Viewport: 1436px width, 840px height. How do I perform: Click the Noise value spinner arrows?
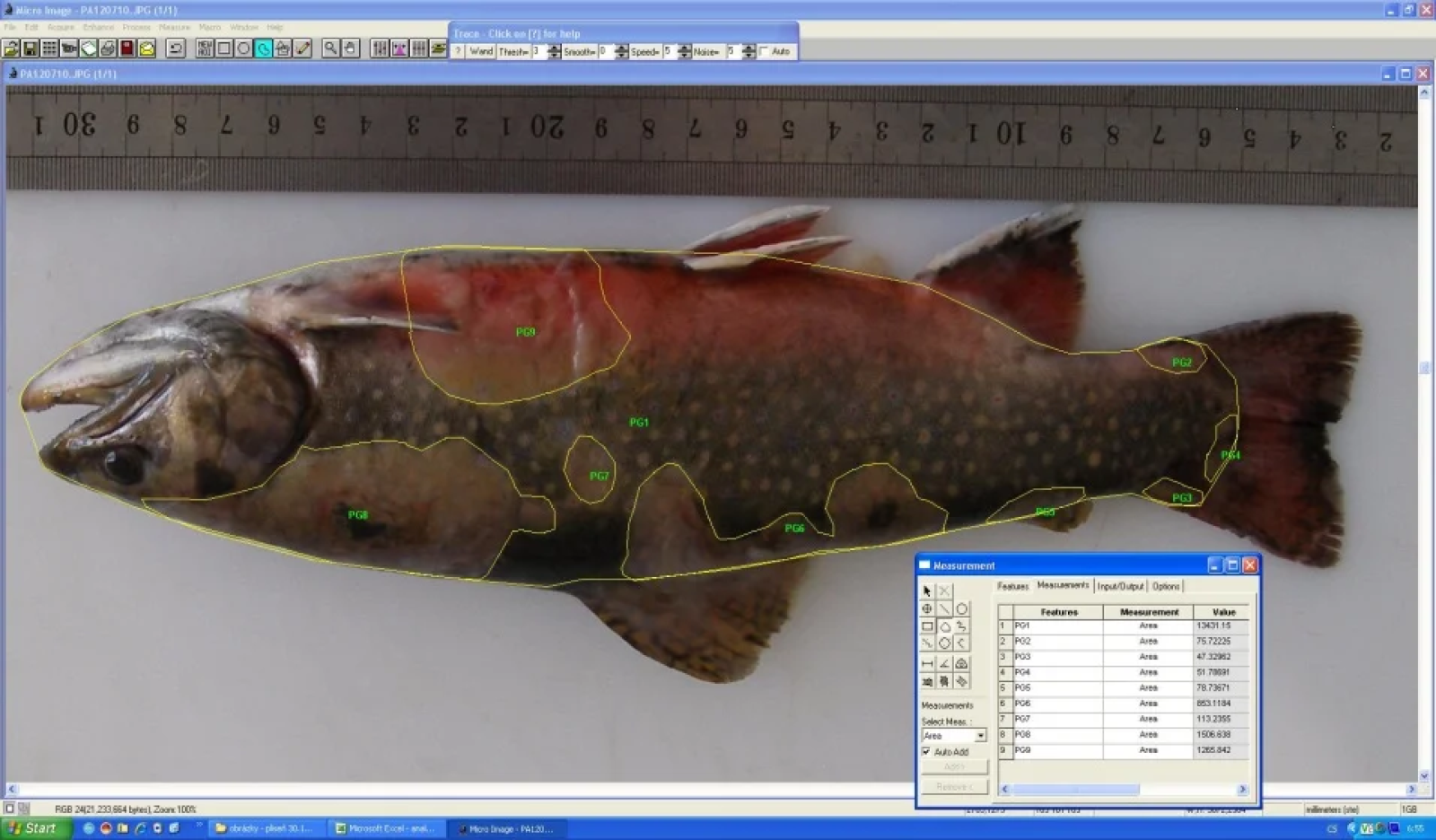click(x=749, y=52)
